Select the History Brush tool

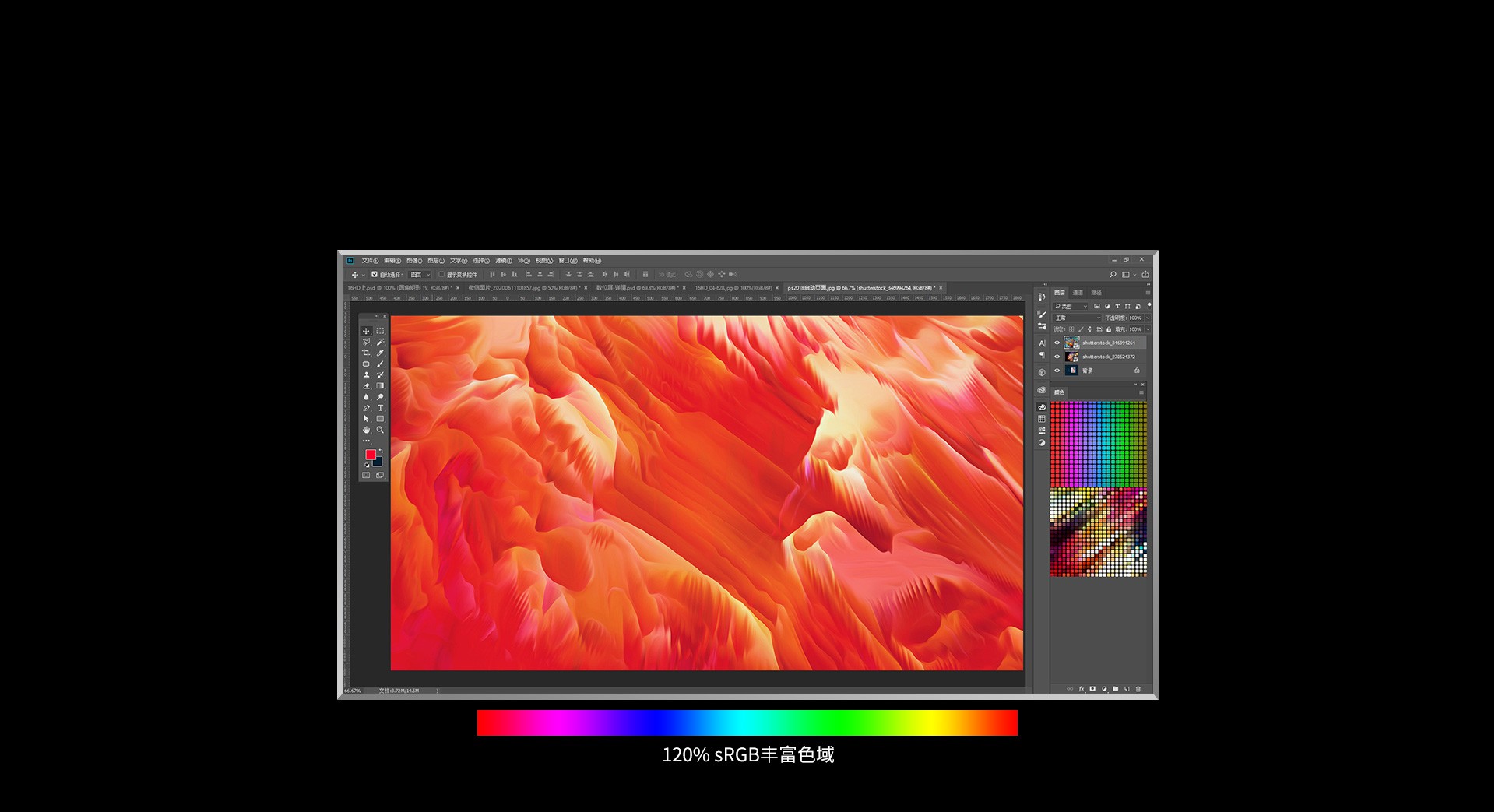click(380, 374)
